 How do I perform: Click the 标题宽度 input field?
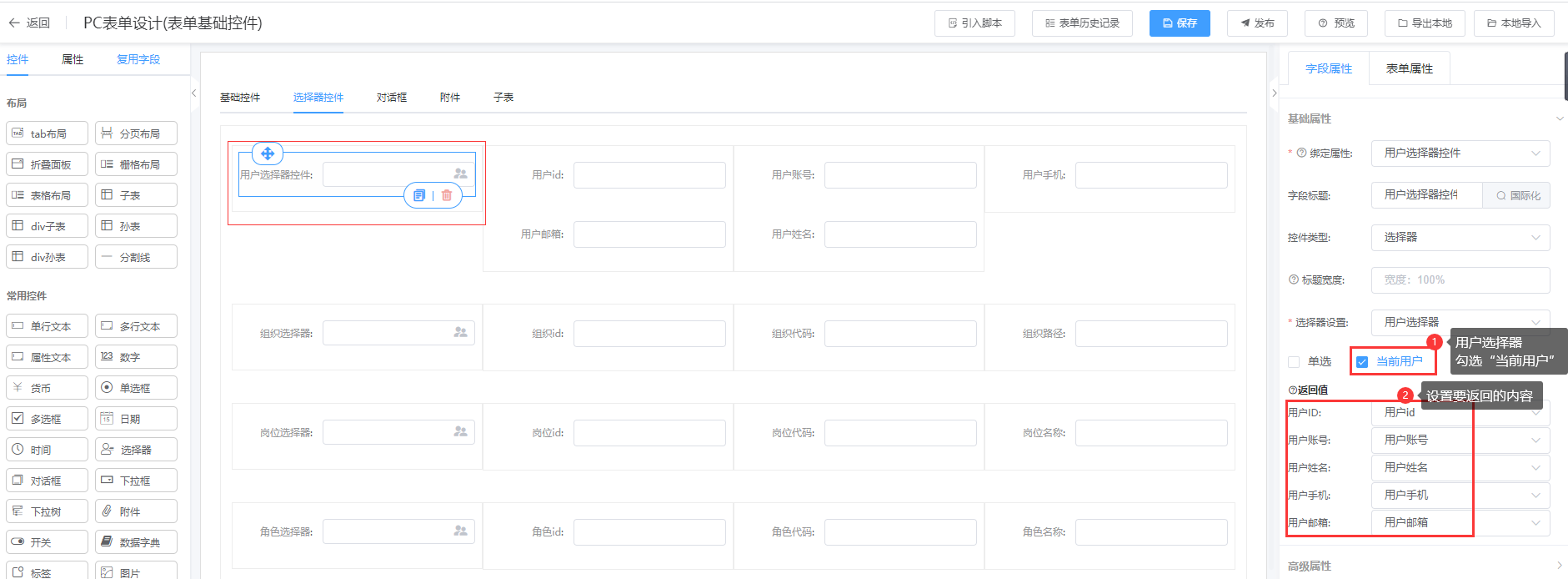pos(1460,280)
